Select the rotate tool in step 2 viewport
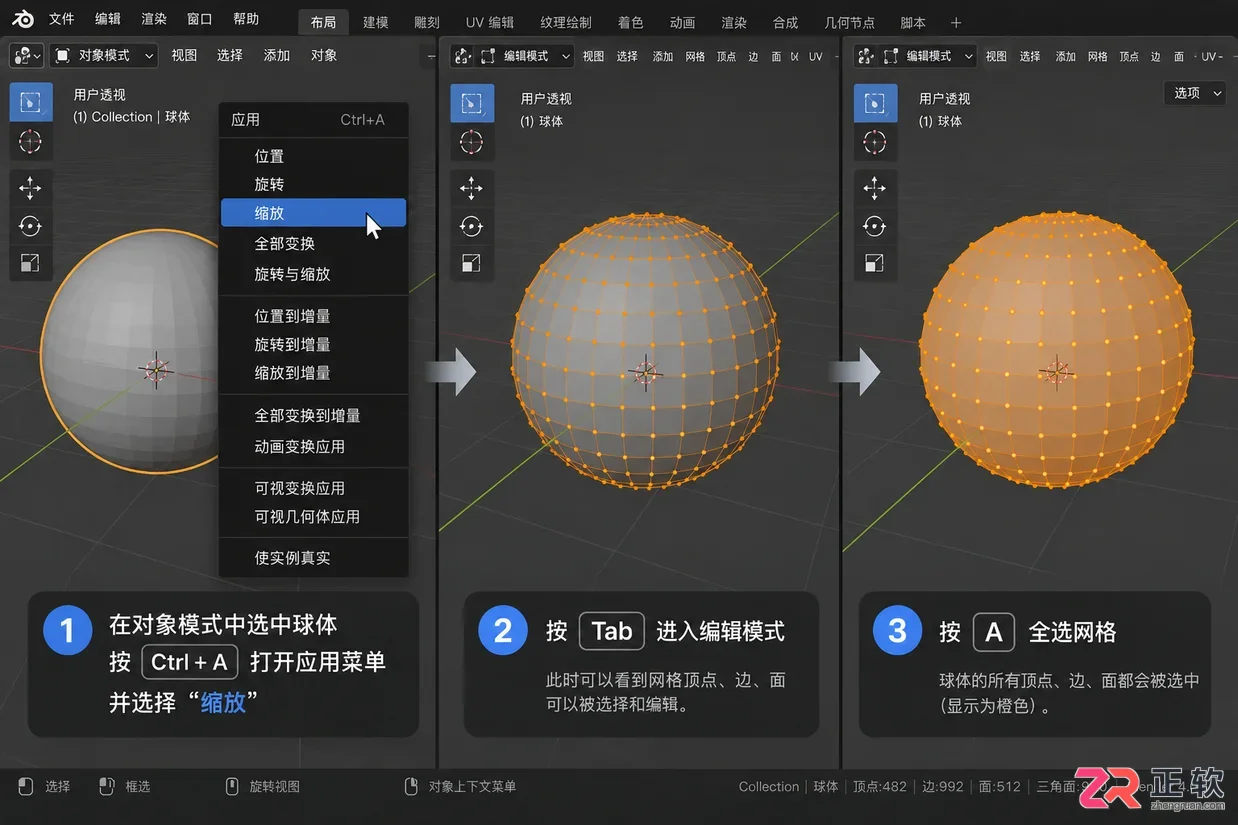Image resolution: width=1238 pixels, height=825 pixels. [471, 225]
